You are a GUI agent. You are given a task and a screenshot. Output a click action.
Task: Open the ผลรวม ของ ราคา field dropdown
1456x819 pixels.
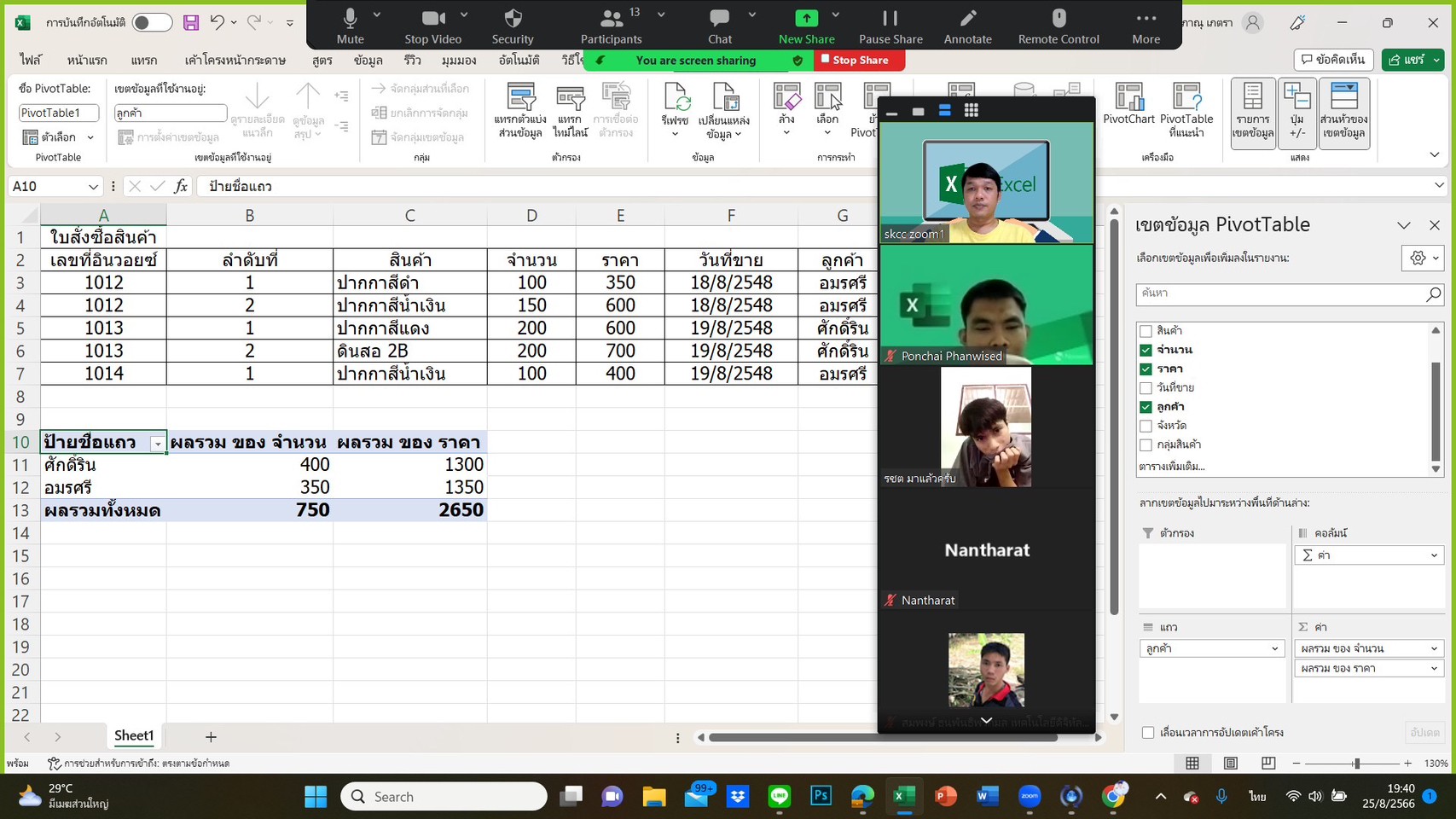pyautogui.click(x=1434, y=669)
